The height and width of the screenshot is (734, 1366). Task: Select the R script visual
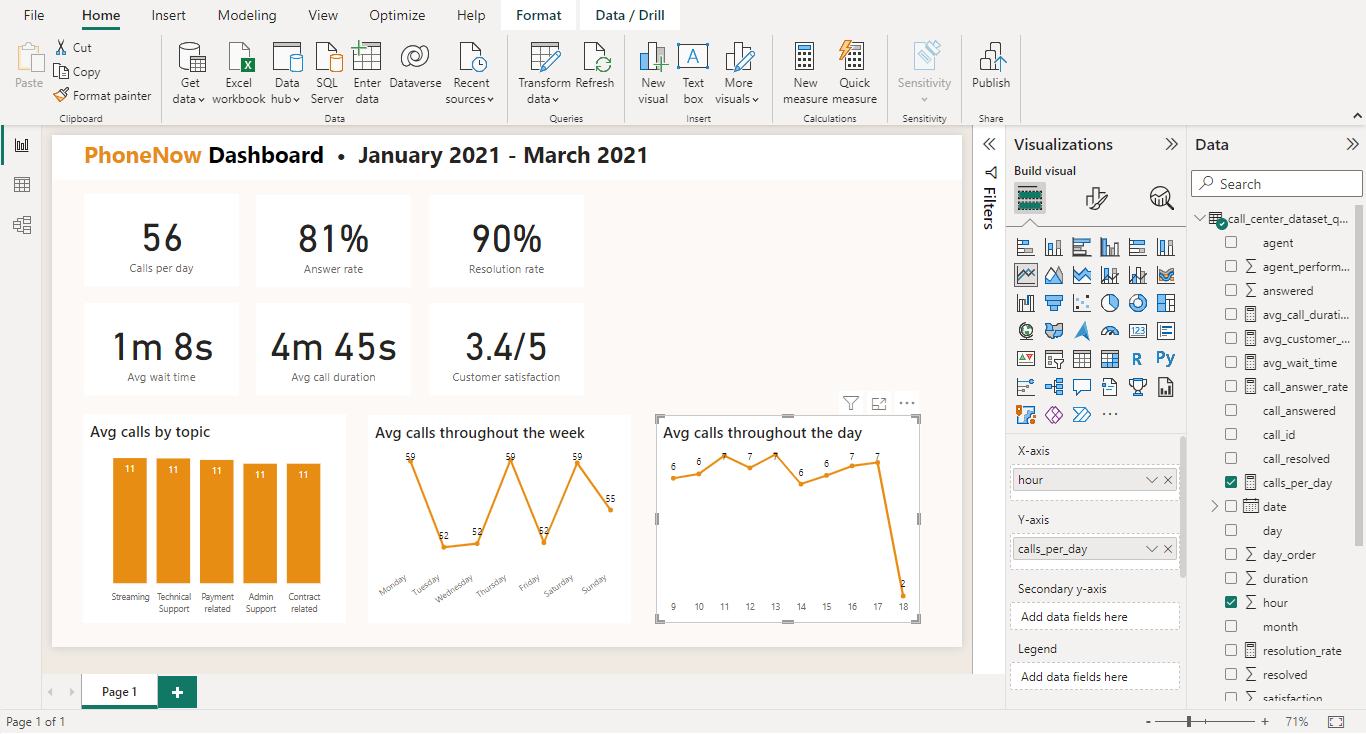coord(1138,358)
